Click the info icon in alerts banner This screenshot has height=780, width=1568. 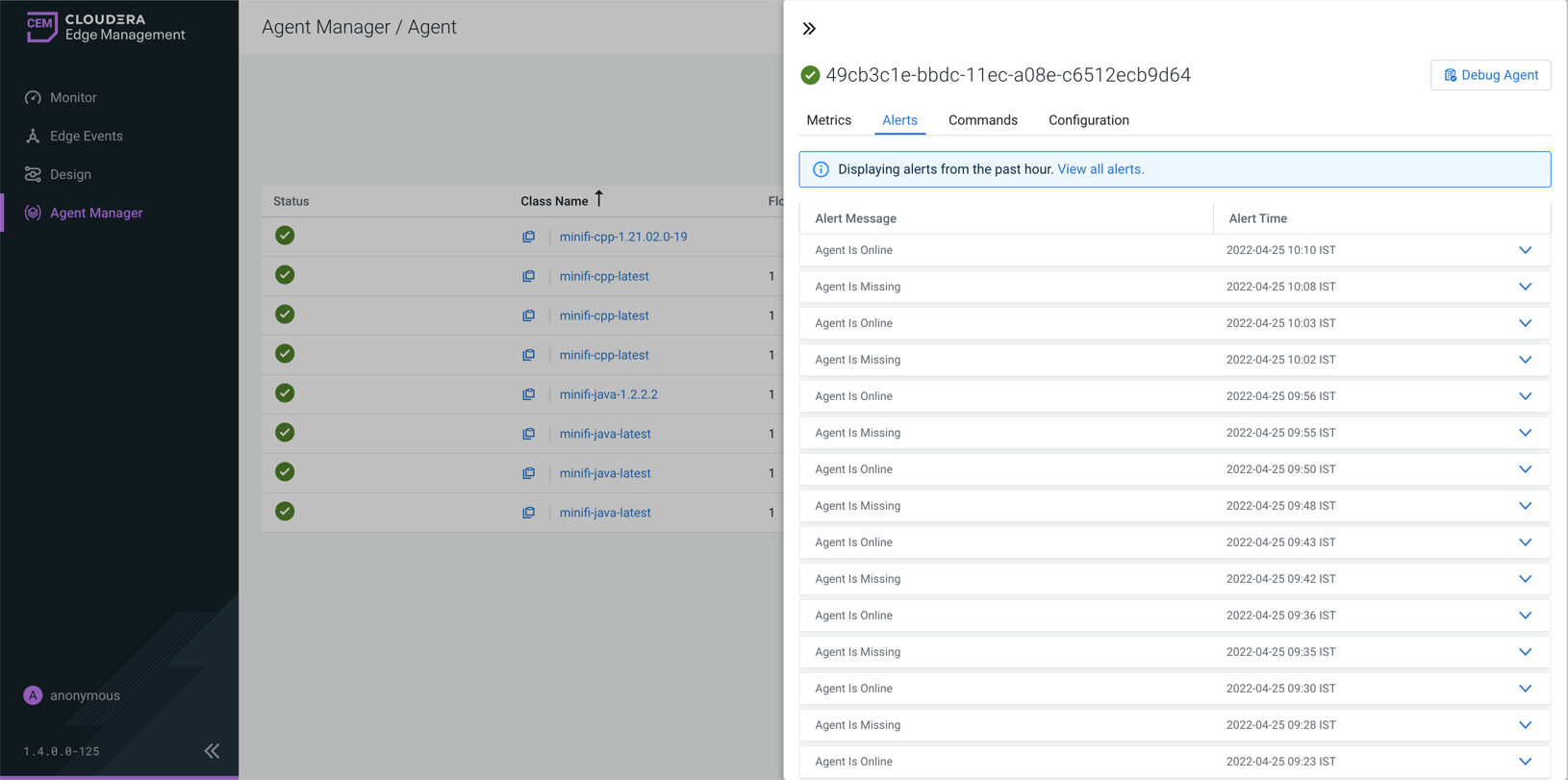pyautogui.click(x=821, y=169)
